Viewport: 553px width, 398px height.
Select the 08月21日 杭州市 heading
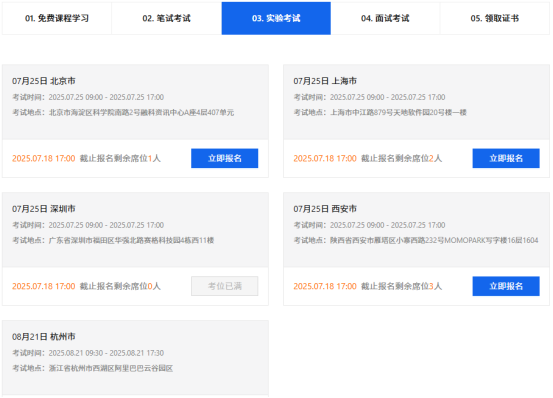[44, 337]
